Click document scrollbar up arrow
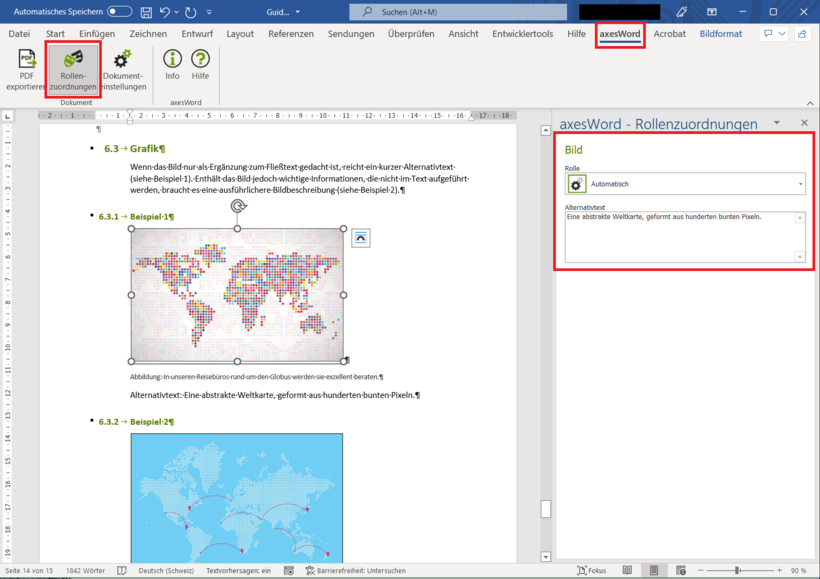Viewport: 820px width, 579px height. pyautogui.click(x=545, y=130)
